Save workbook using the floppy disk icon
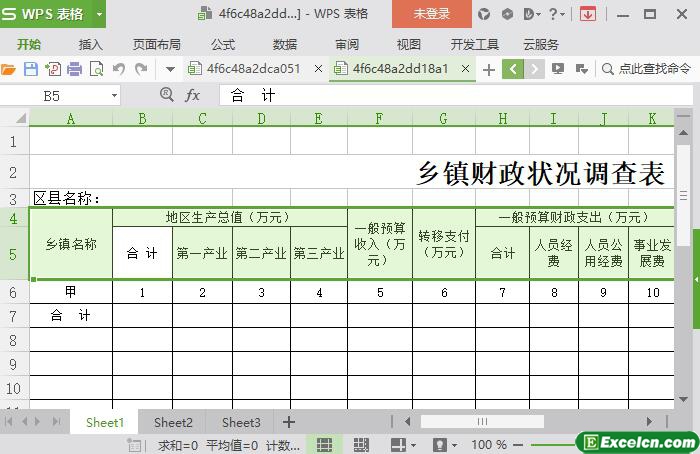 [x=31, y=69]
